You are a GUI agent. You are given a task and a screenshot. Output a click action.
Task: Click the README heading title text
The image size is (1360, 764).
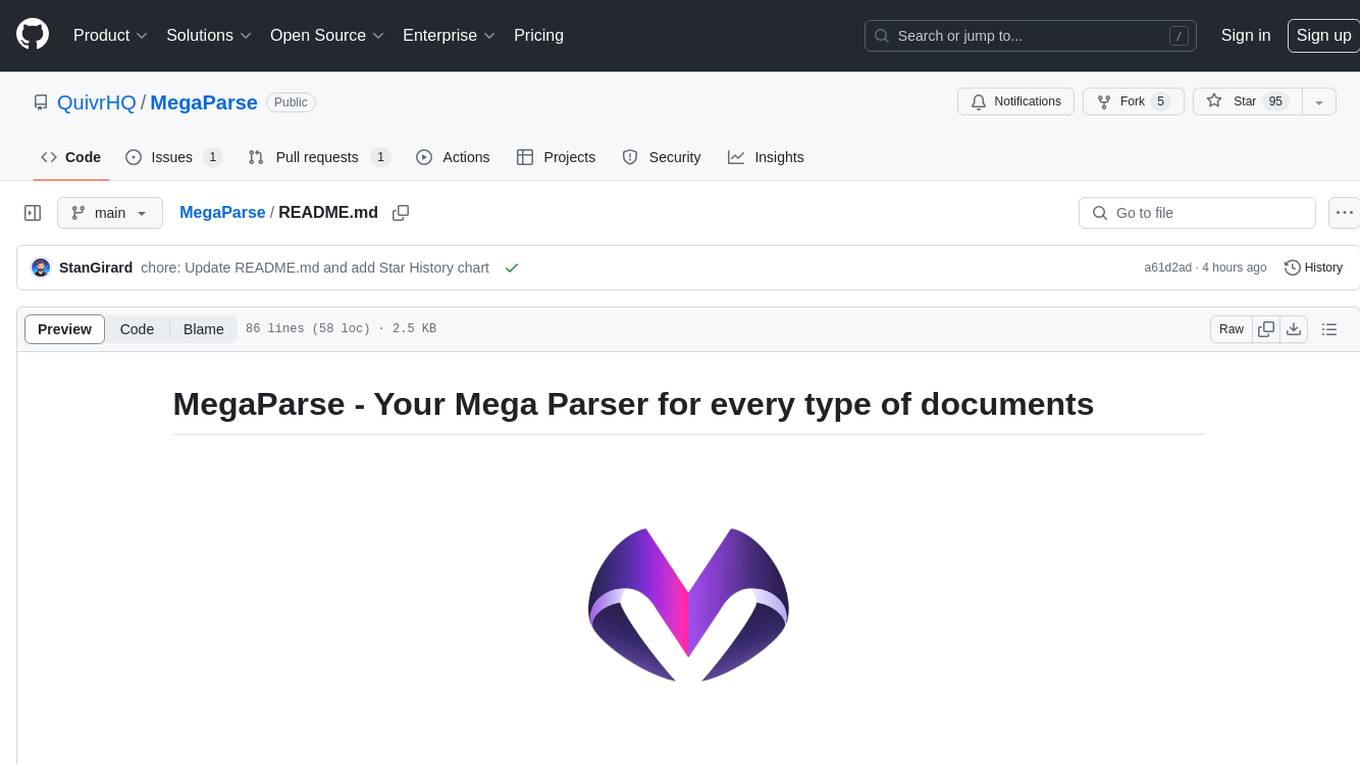[633, 404]
